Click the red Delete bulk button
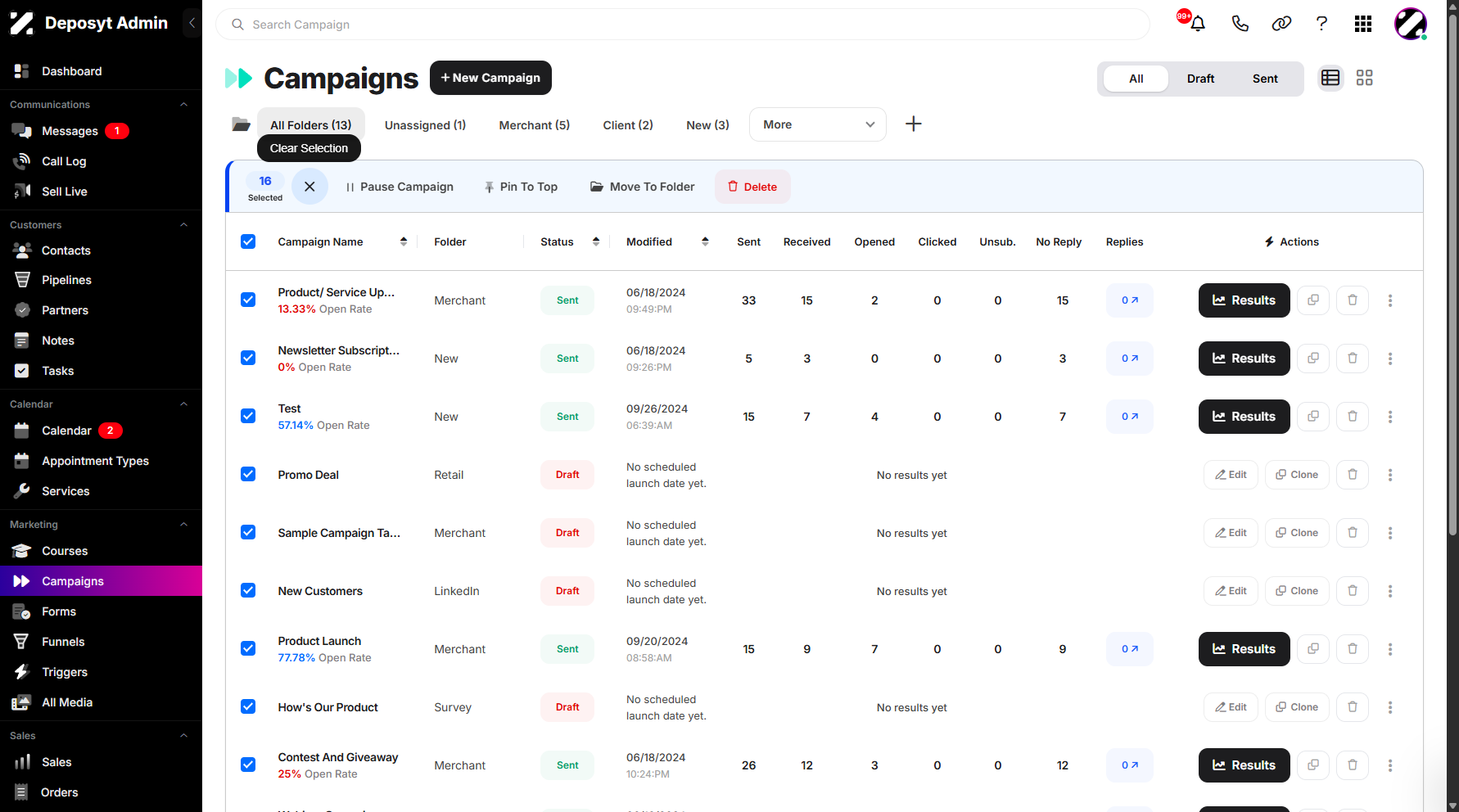 coord(752,187)
